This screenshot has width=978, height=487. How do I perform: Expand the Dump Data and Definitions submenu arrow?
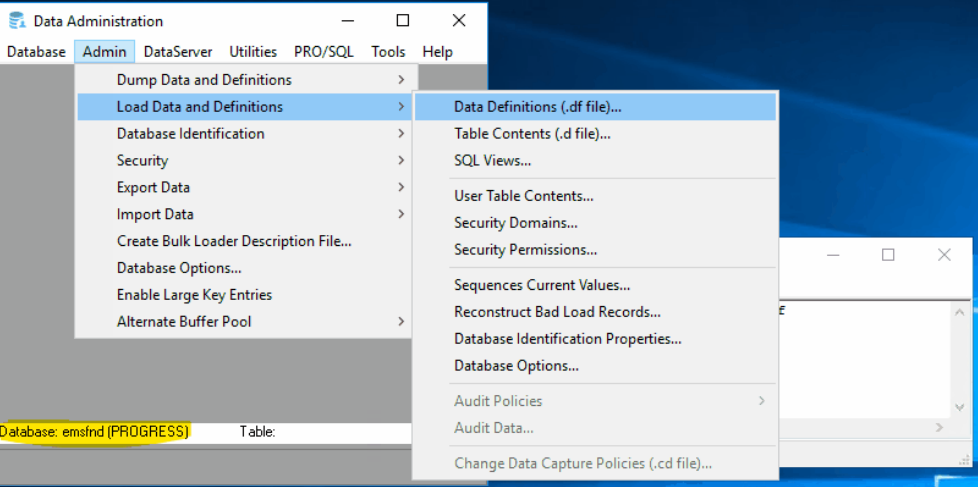click(400, 80)
